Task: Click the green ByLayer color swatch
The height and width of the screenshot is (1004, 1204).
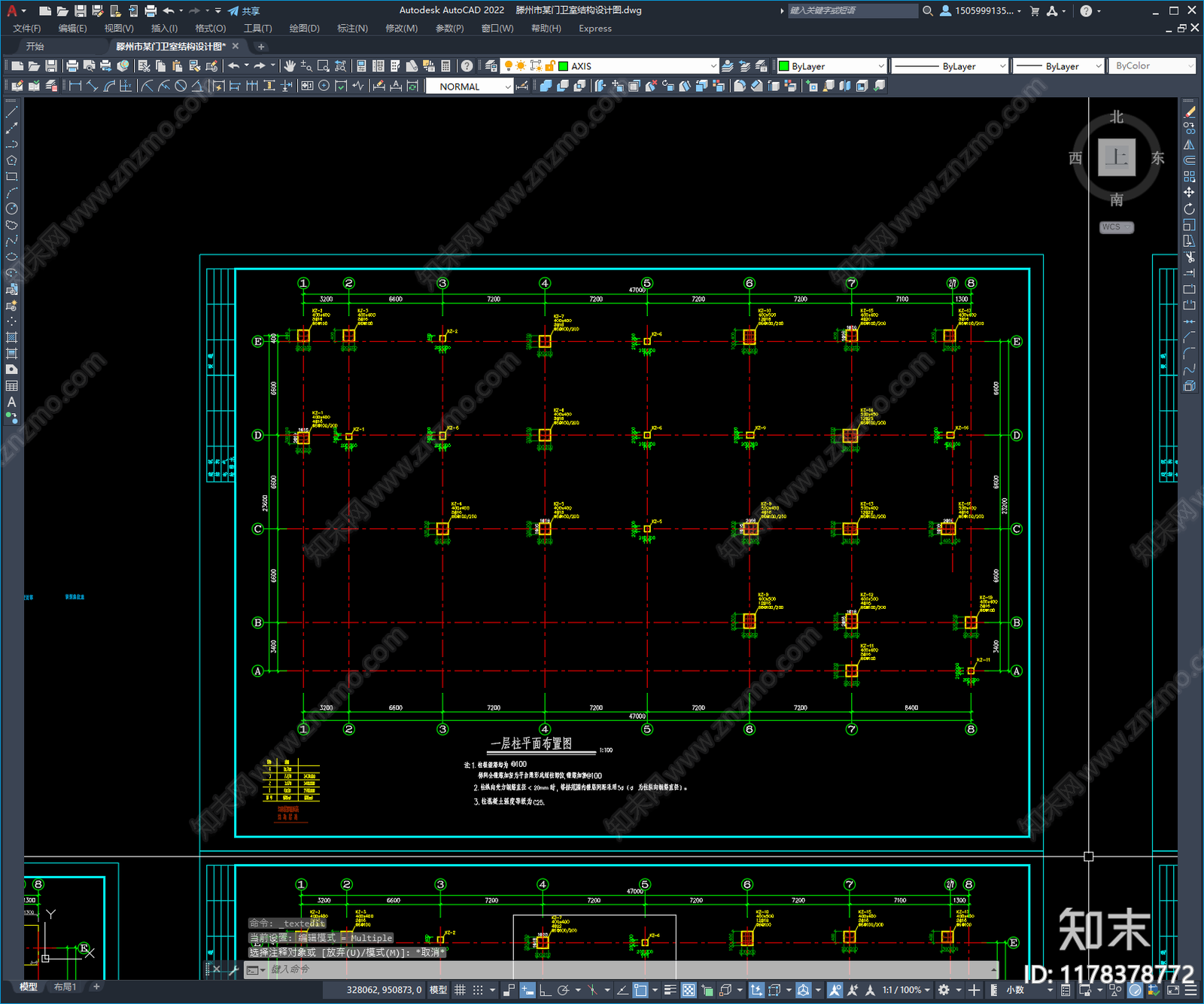Action: pos(783,66)
